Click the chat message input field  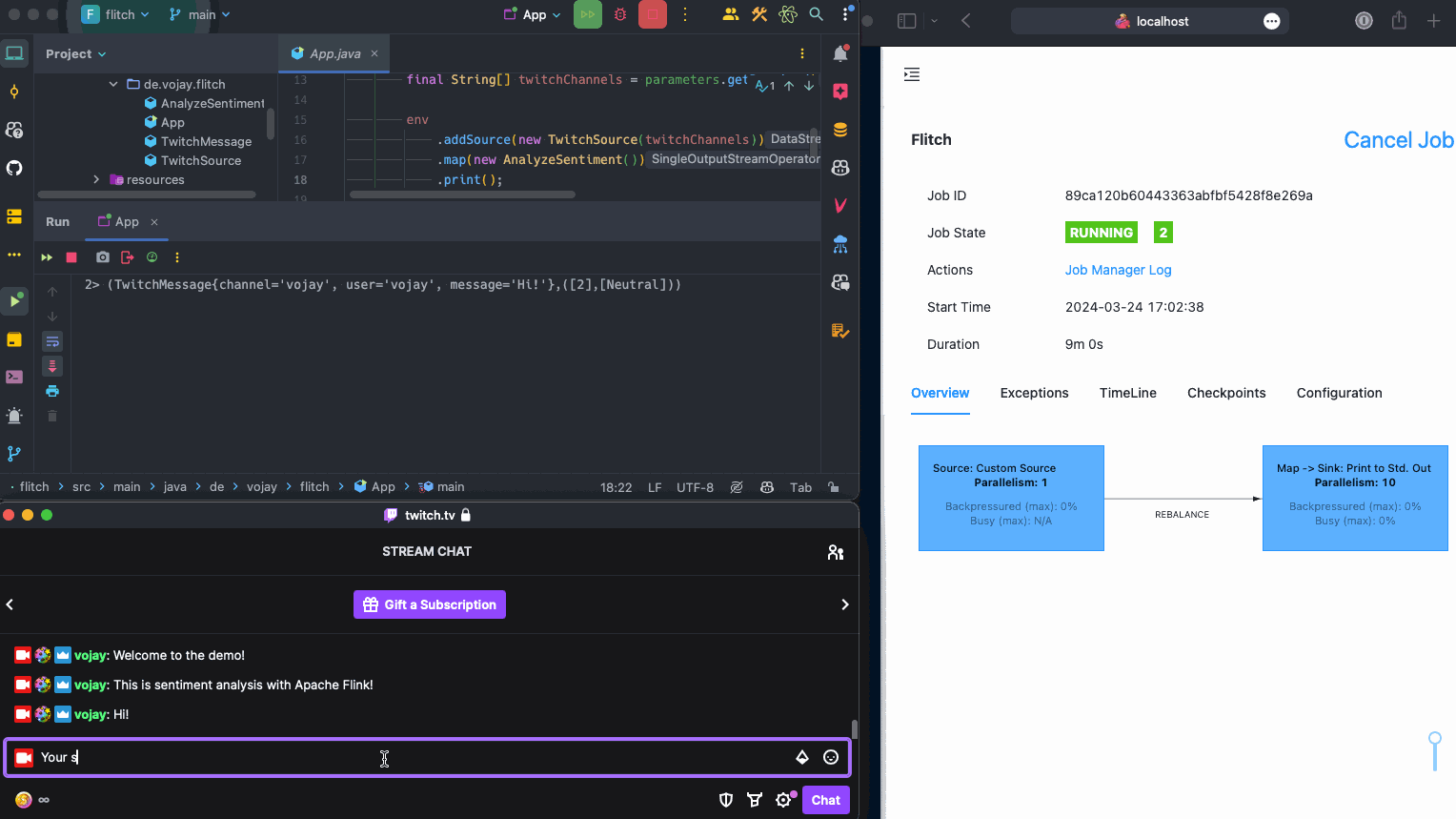coord(410,757)
